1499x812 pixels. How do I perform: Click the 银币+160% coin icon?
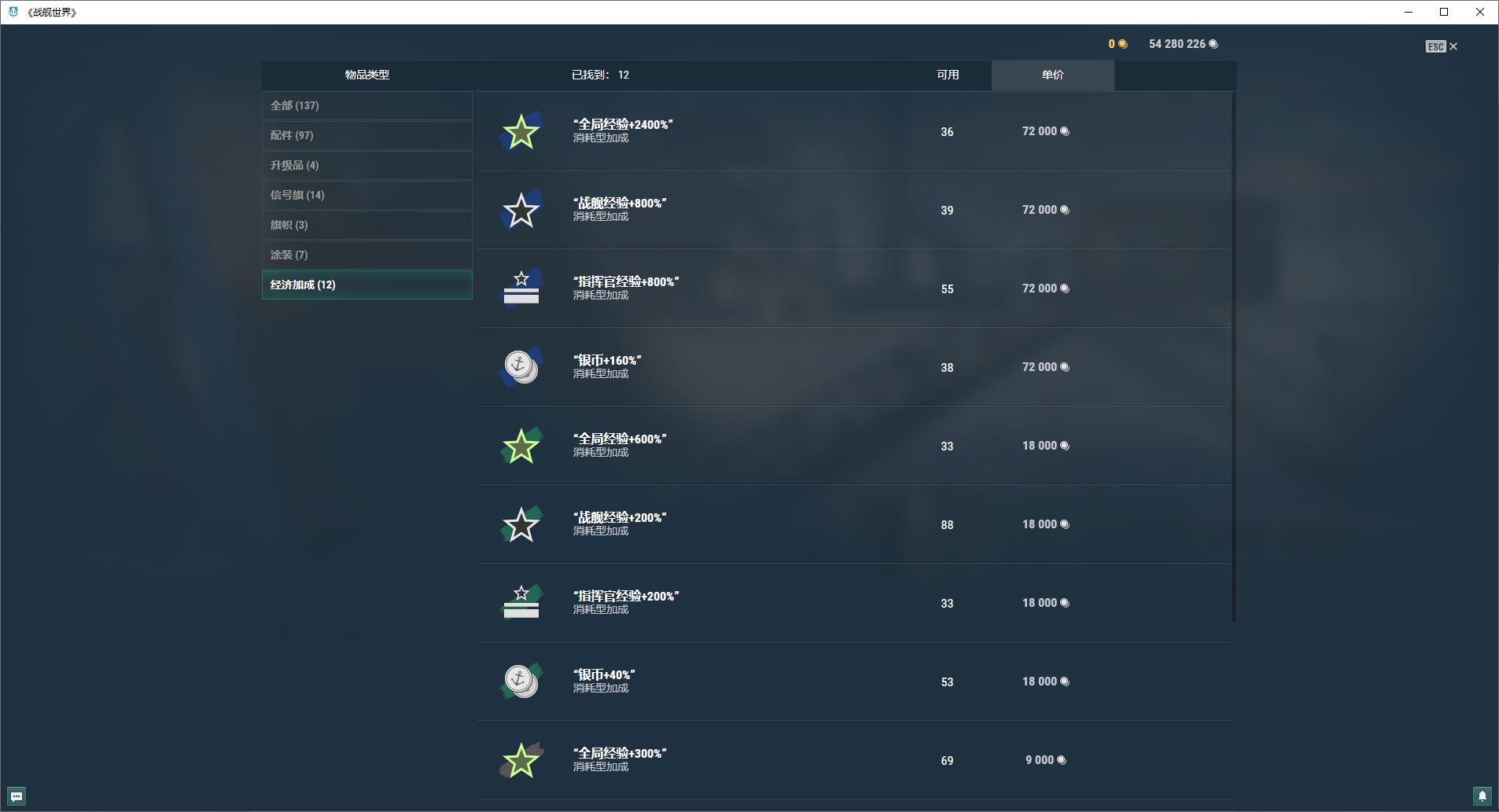pos(521,367)
